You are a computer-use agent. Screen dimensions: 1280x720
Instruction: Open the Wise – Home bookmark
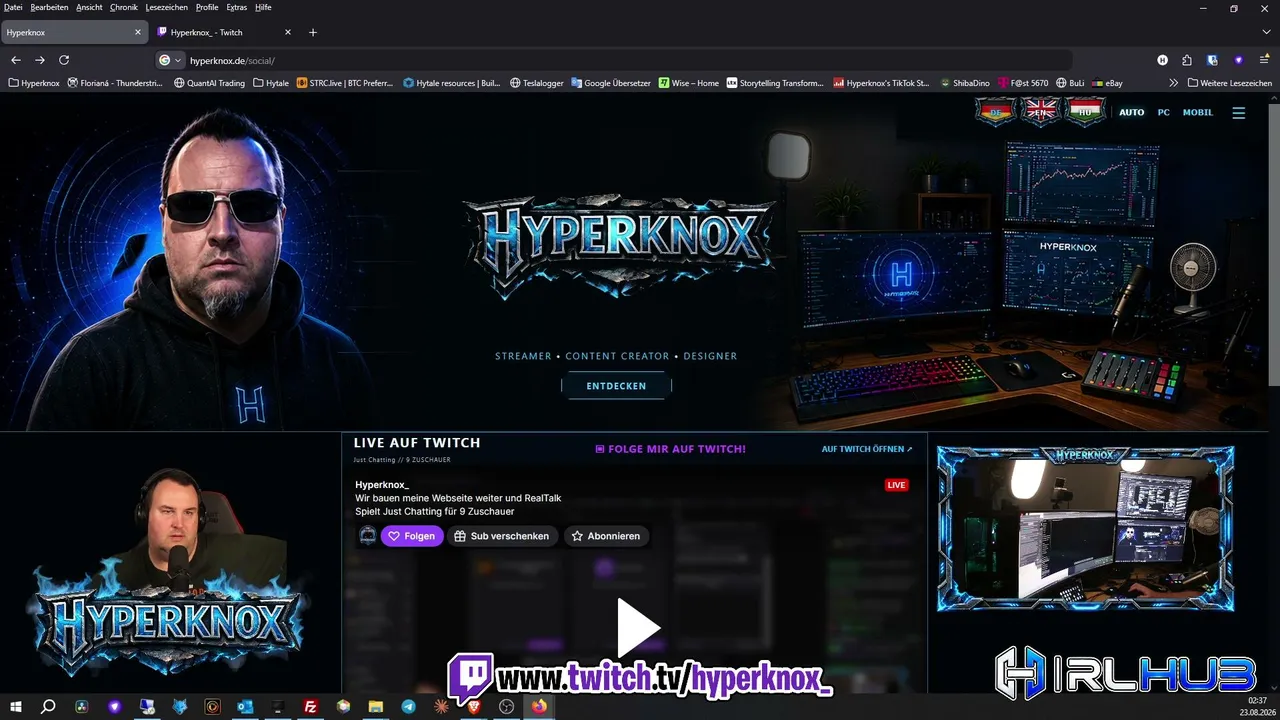pyautogui.click(x=689, y=83)
